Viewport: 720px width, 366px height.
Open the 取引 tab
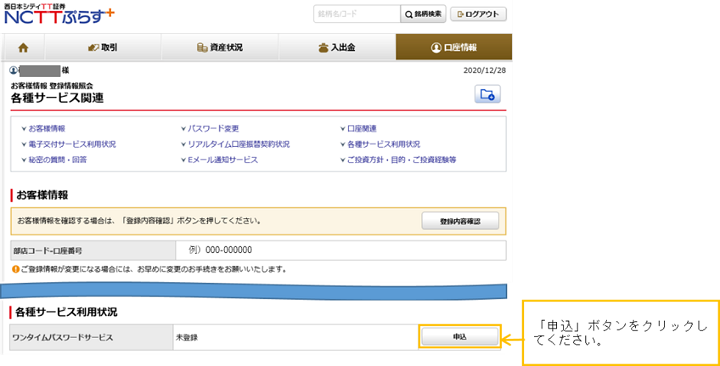(x=103, y=47)
